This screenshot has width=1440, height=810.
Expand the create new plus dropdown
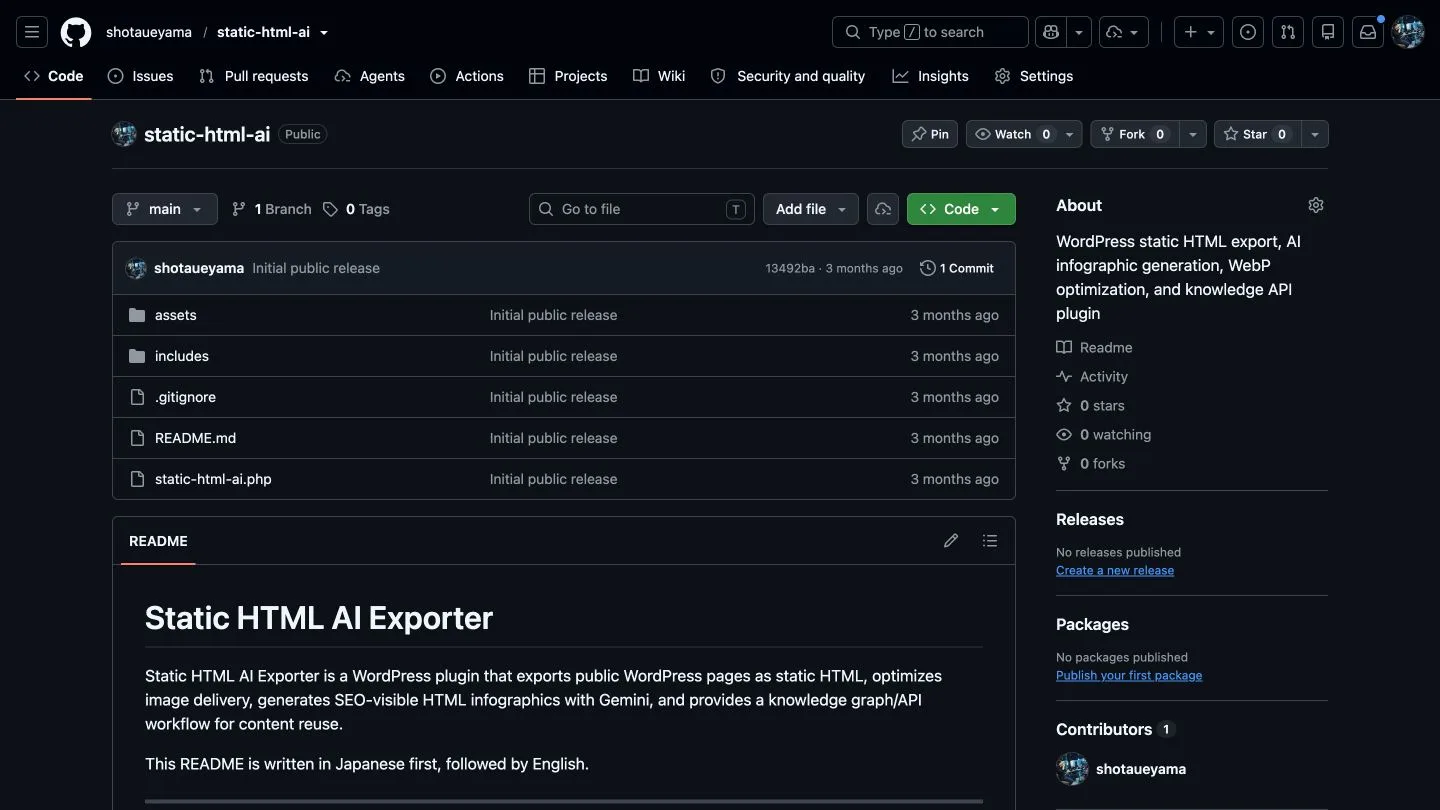click(1199, 32)
